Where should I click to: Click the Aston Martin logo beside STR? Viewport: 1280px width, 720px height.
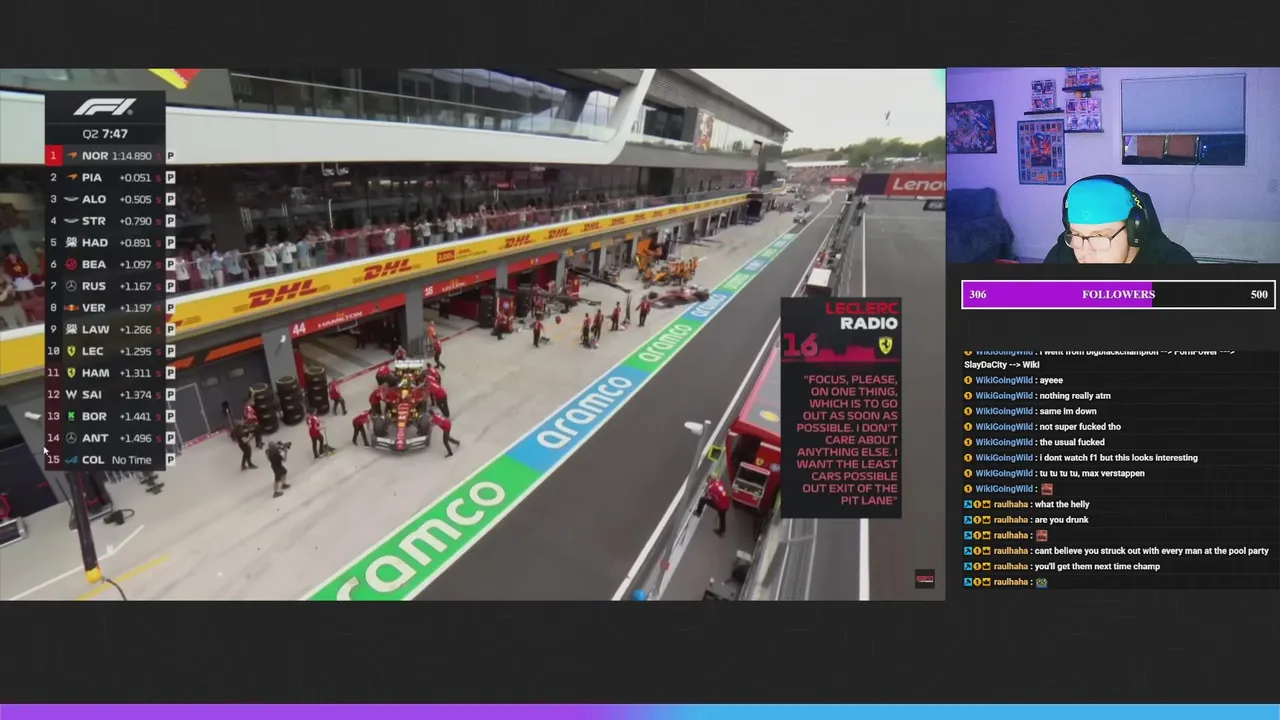pyautogui.click(x=71, y=221)
